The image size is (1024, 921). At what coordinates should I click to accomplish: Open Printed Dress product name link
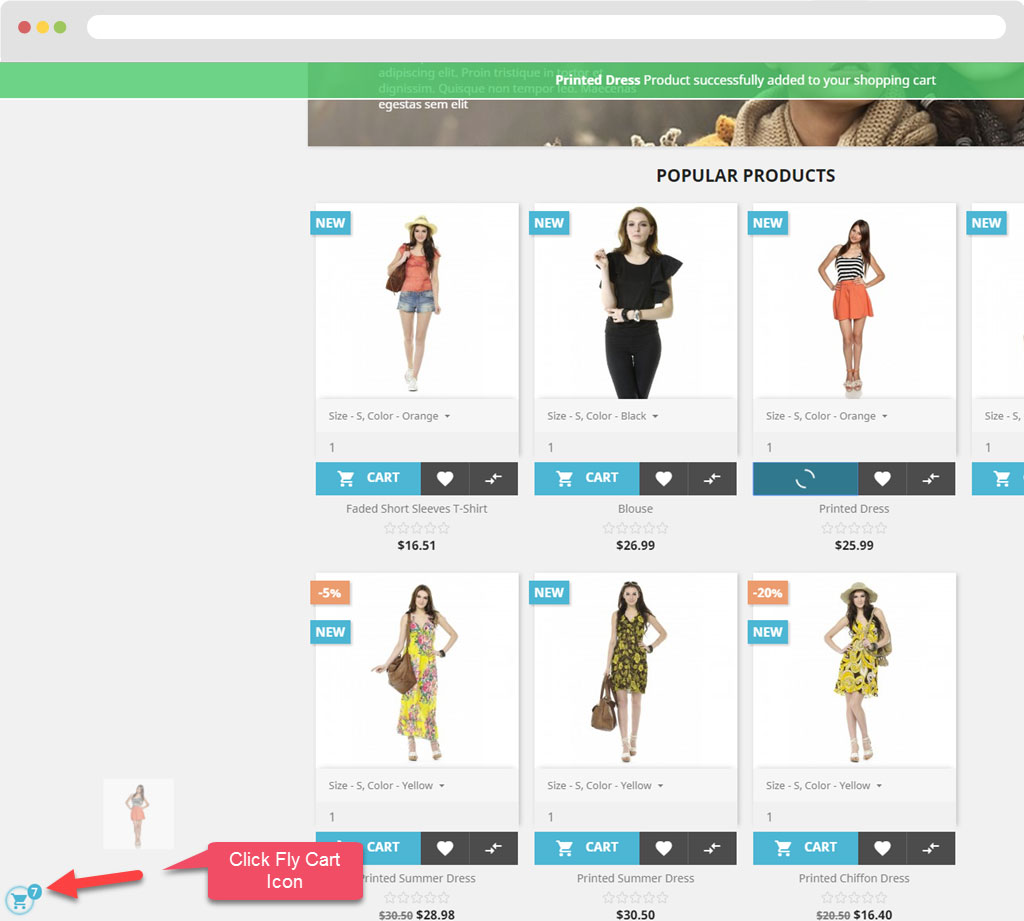tap(854, 509)
